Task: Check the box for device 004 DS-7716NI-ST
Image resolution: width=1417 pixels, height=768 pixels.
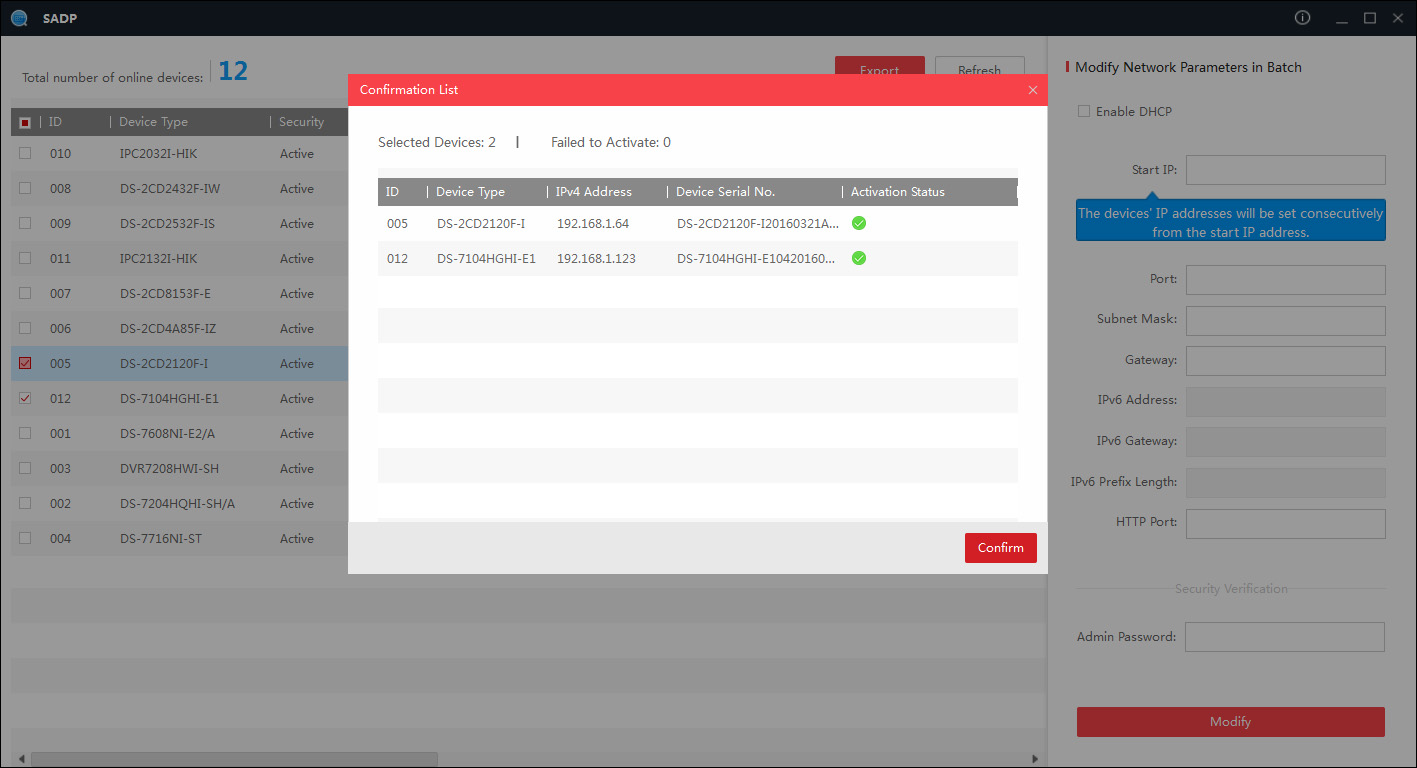Action: [x=25, y=538]
